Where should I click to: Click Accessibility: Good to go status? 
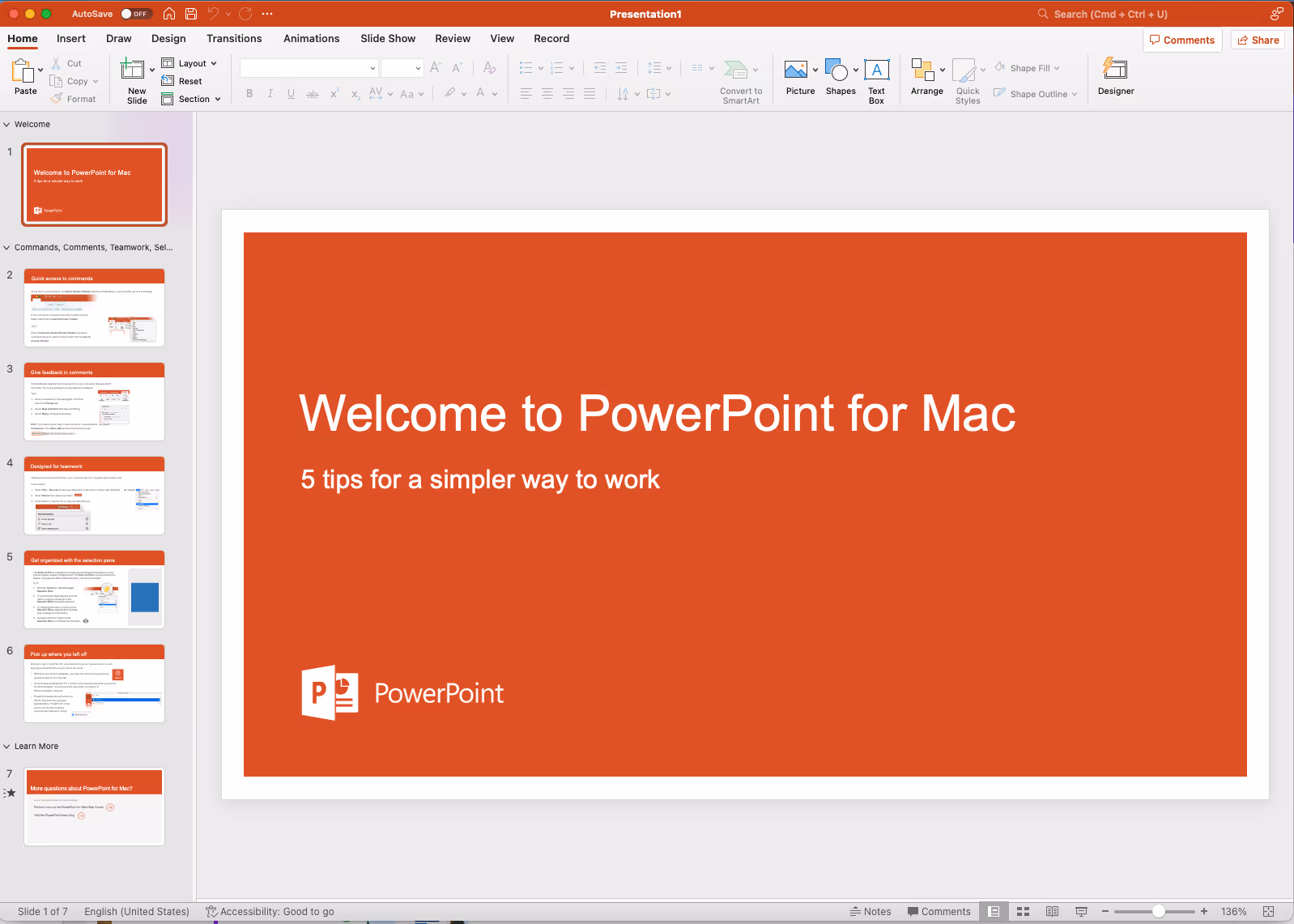coord(270,911)
